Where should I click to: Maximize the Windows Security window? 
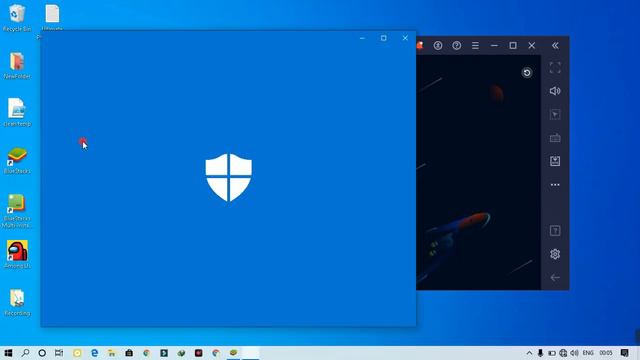point(384,38)
